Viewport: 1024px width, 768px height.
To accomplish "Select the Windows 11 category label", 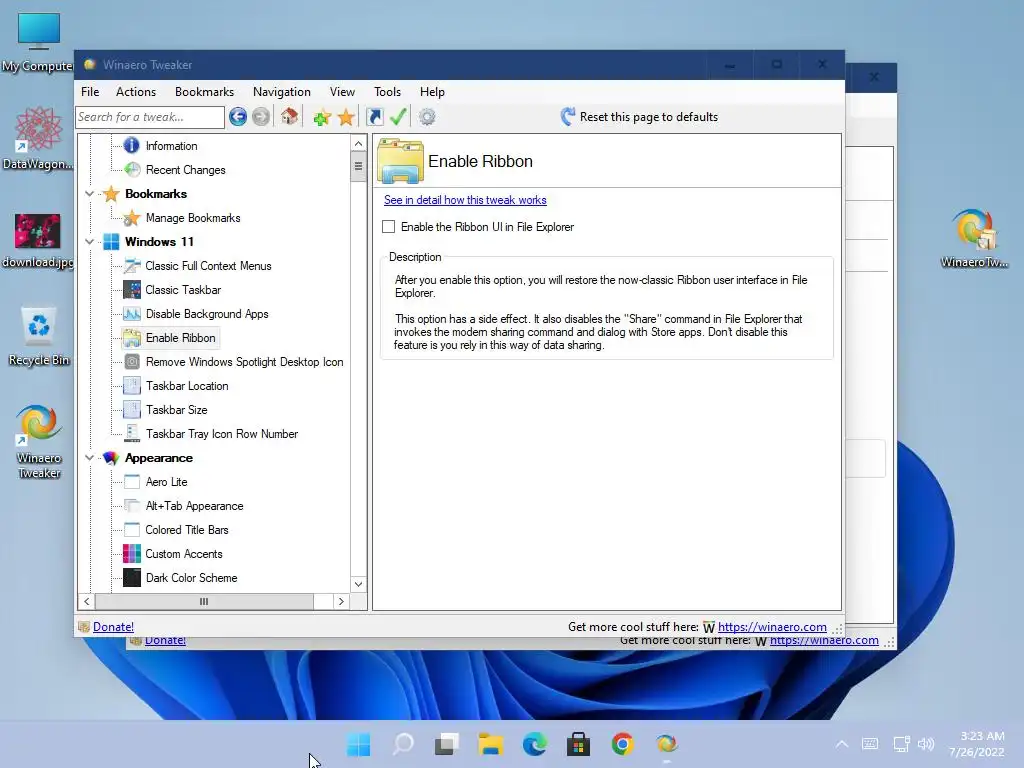I will click(159, 242).
